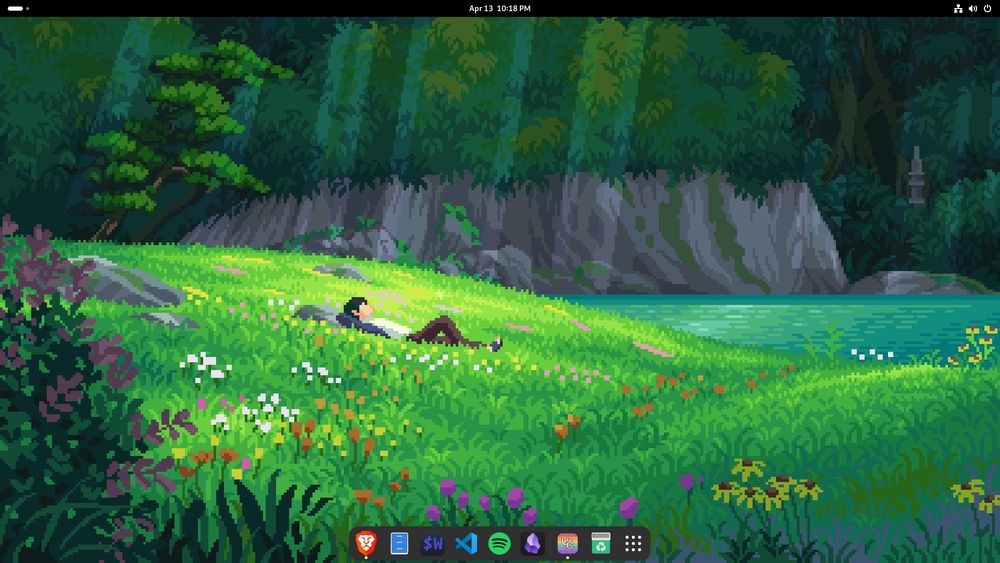Open the $W terminal app in dock
This screenshot has width=1000, height=563.
pos(433,543)
